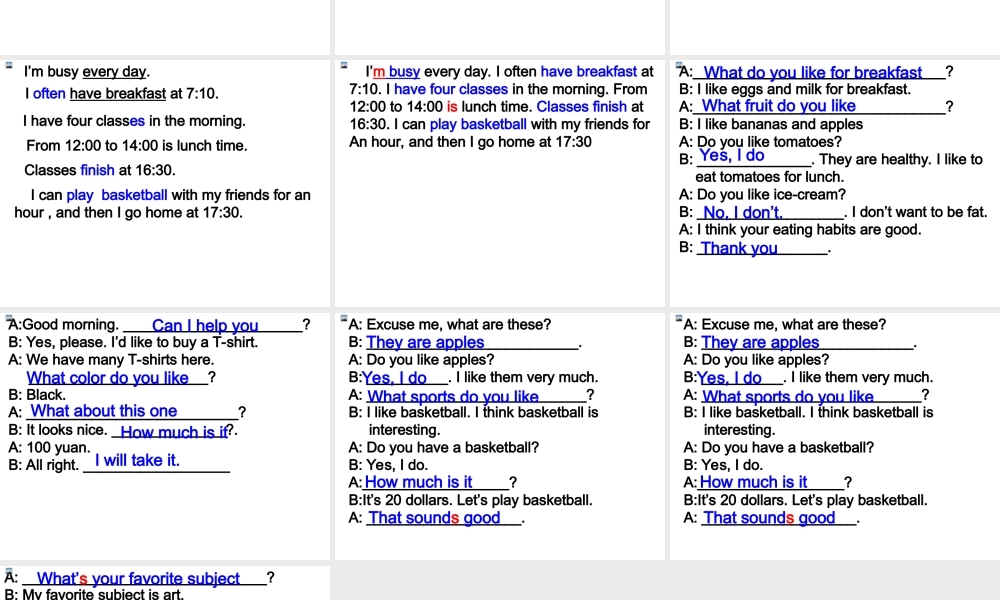Click "A: I think your eating habits are good."
1000x600 pixels.
click(x=800, y=230)
